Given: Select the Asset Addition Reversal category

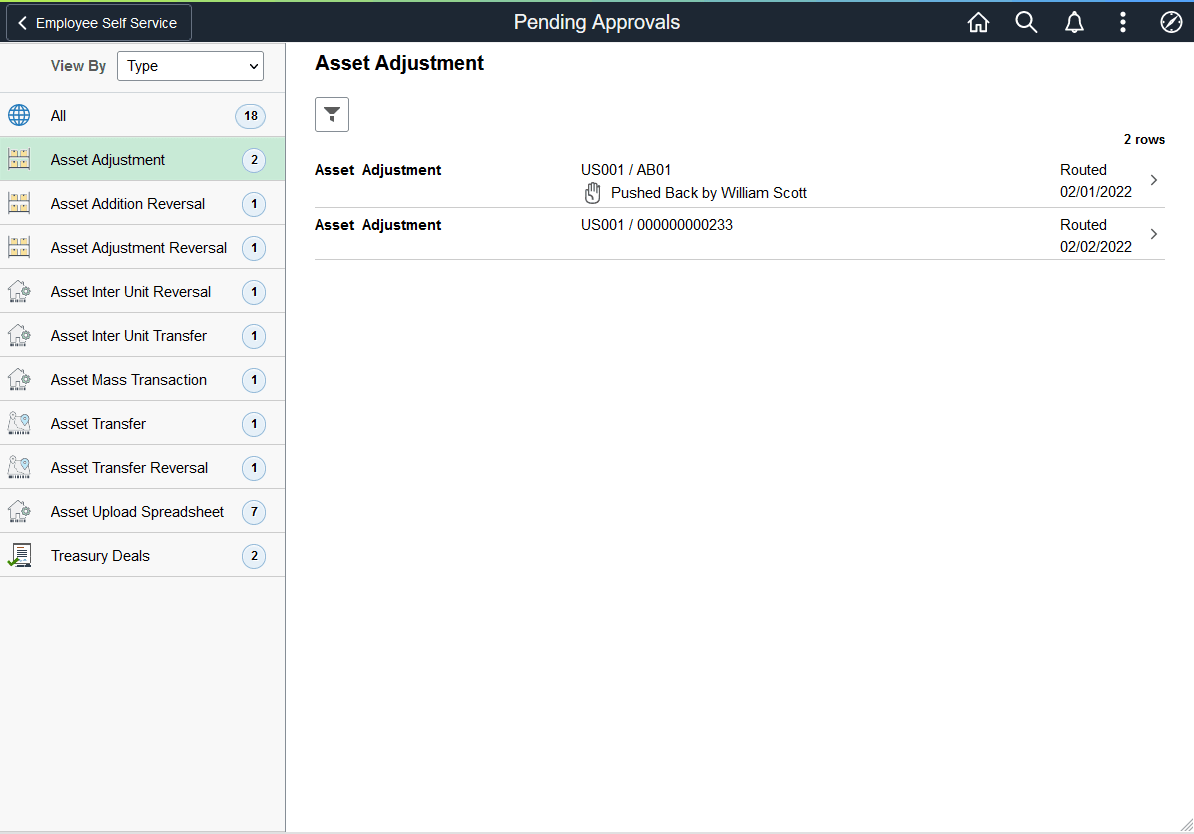Looking at the screenshot, I should [128, 203].
